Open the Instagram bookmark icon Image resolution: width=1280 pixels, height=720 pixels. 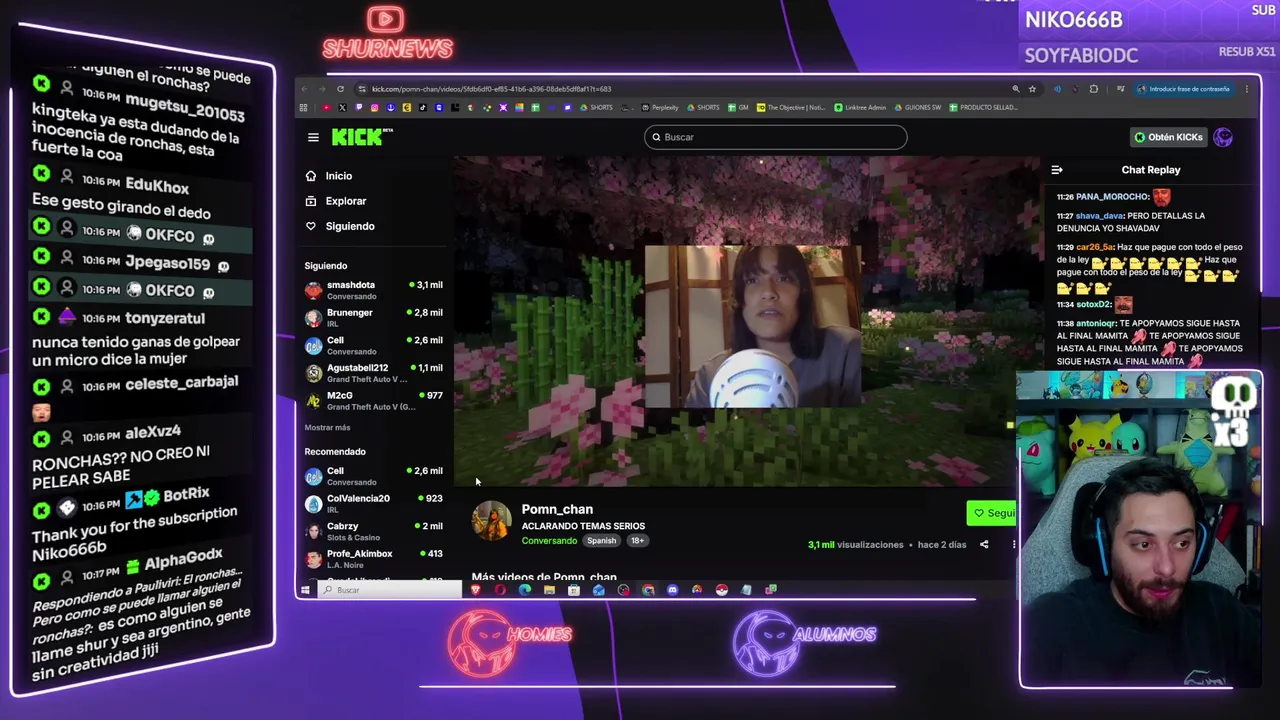coord(374,107)
